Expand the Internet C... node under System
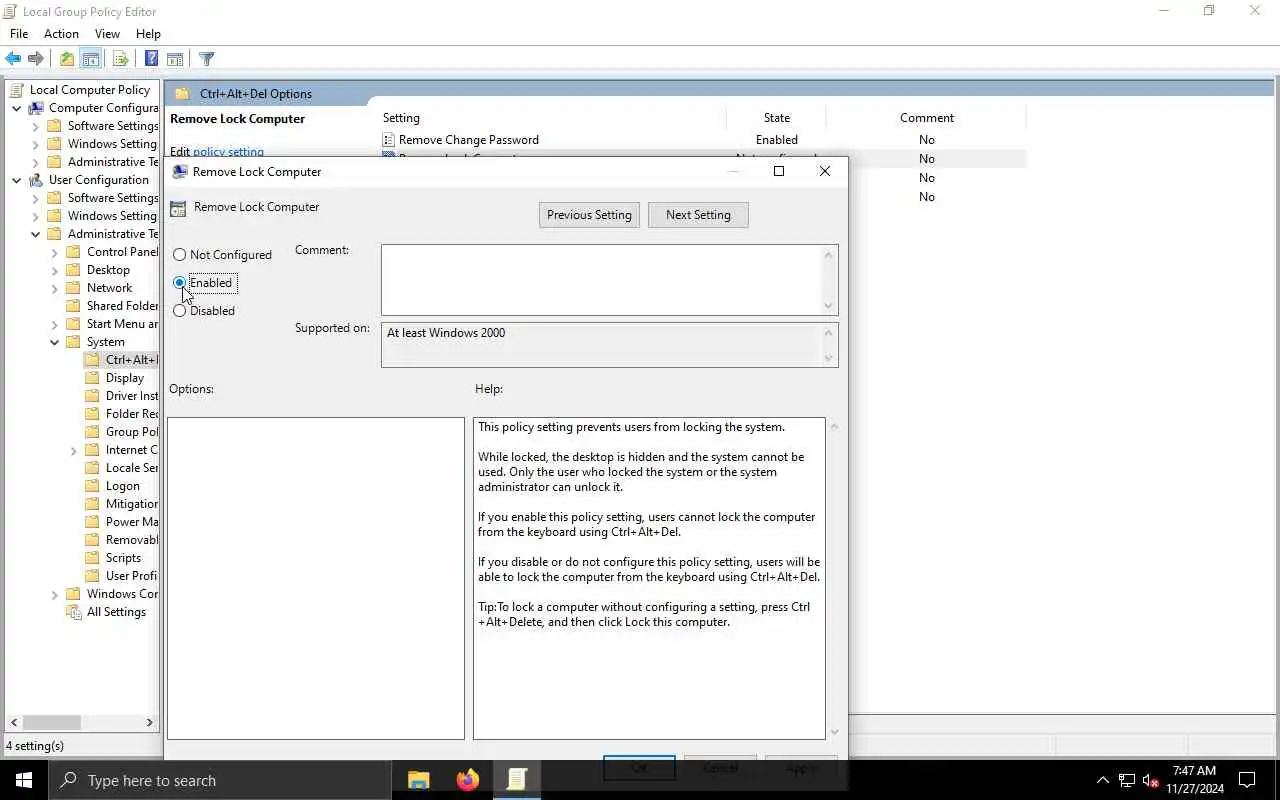 coord(74,450)
